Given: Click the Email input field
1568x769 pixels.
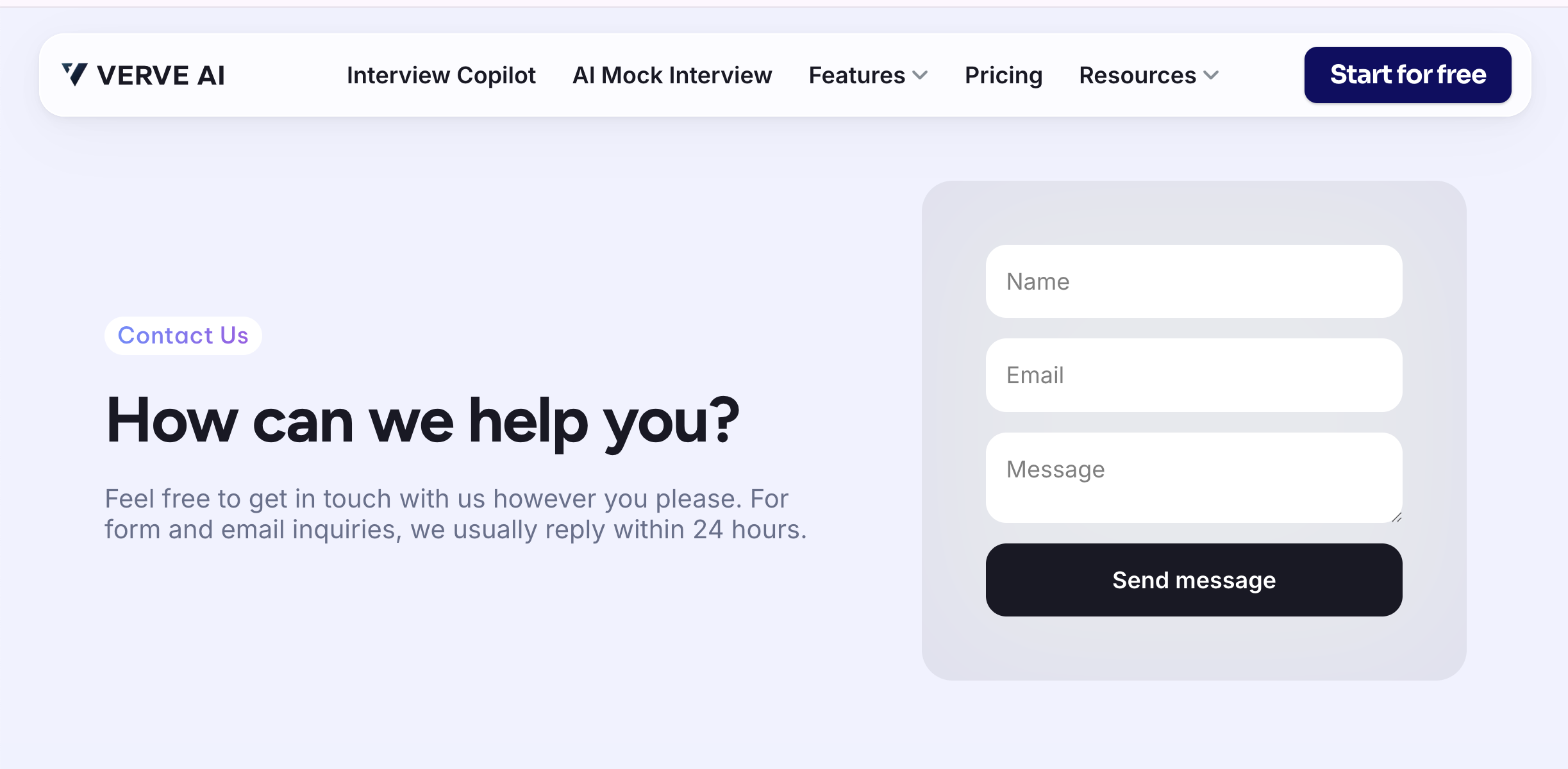Looking at the screenshot, I should point(1193,375).
